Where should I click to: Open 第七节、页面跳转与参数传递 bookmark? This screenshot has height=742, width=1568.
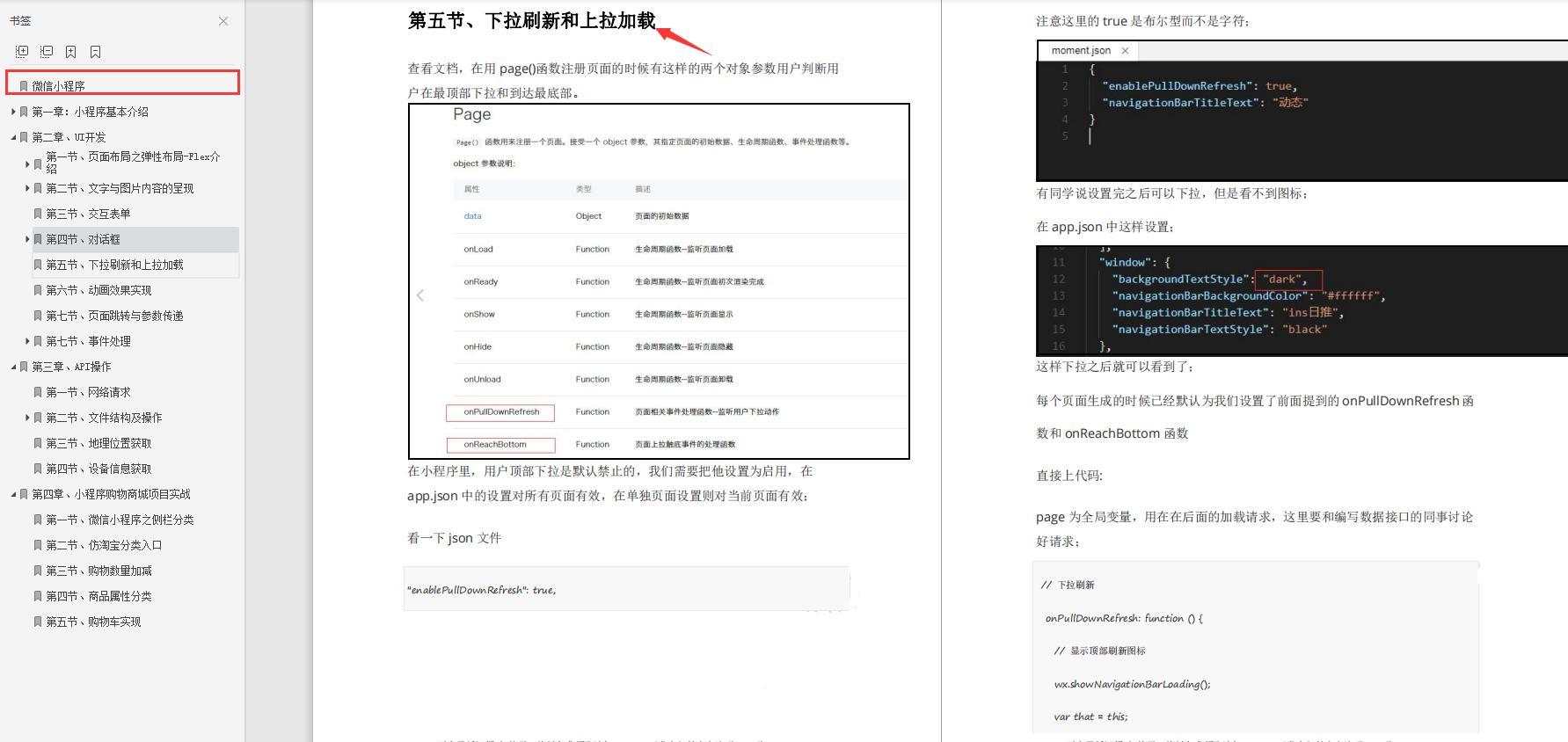click(x=115, y=316)
